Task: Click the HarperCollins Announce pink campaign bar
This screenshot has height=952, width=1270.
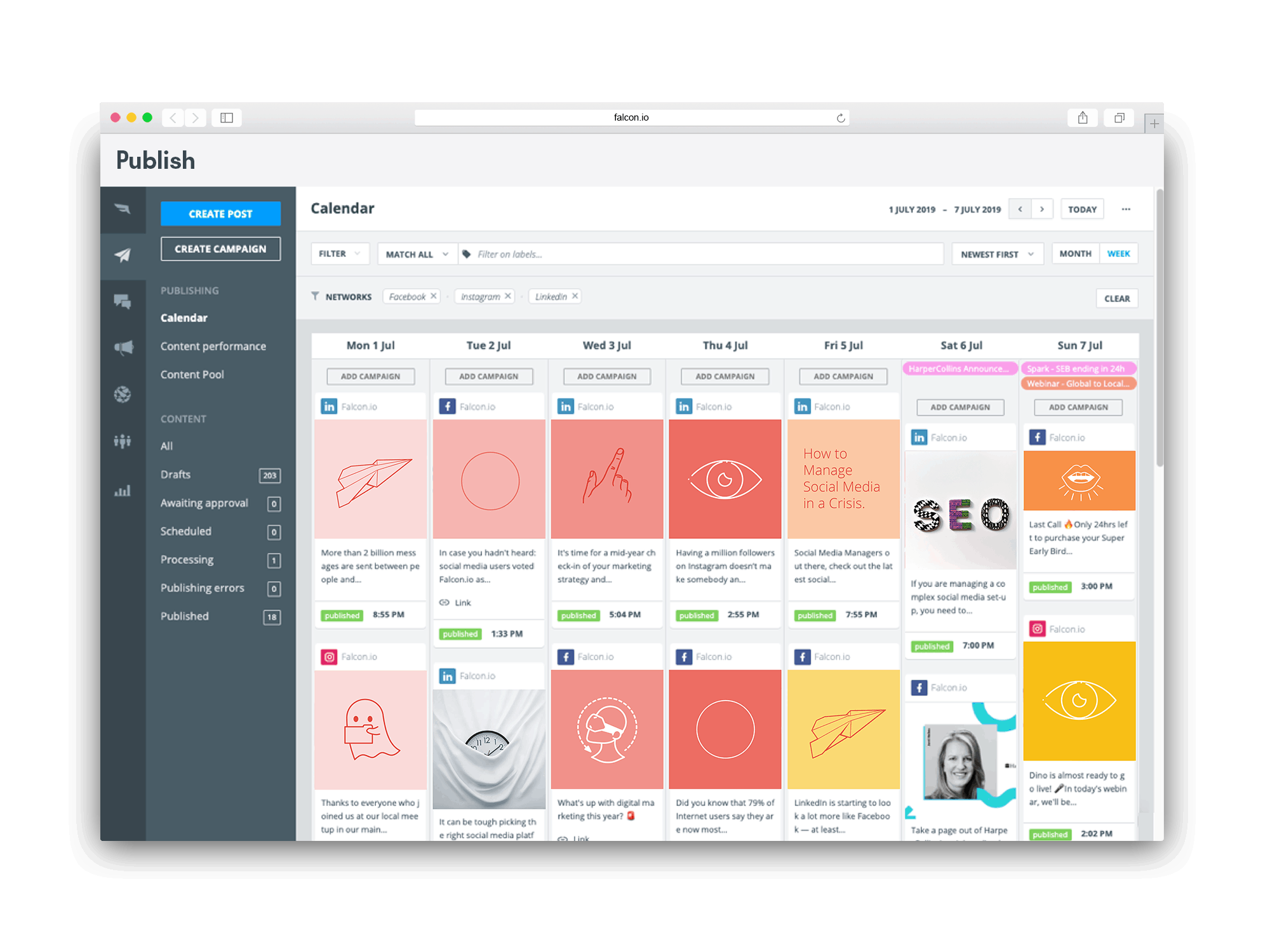Action: (959, 369)
